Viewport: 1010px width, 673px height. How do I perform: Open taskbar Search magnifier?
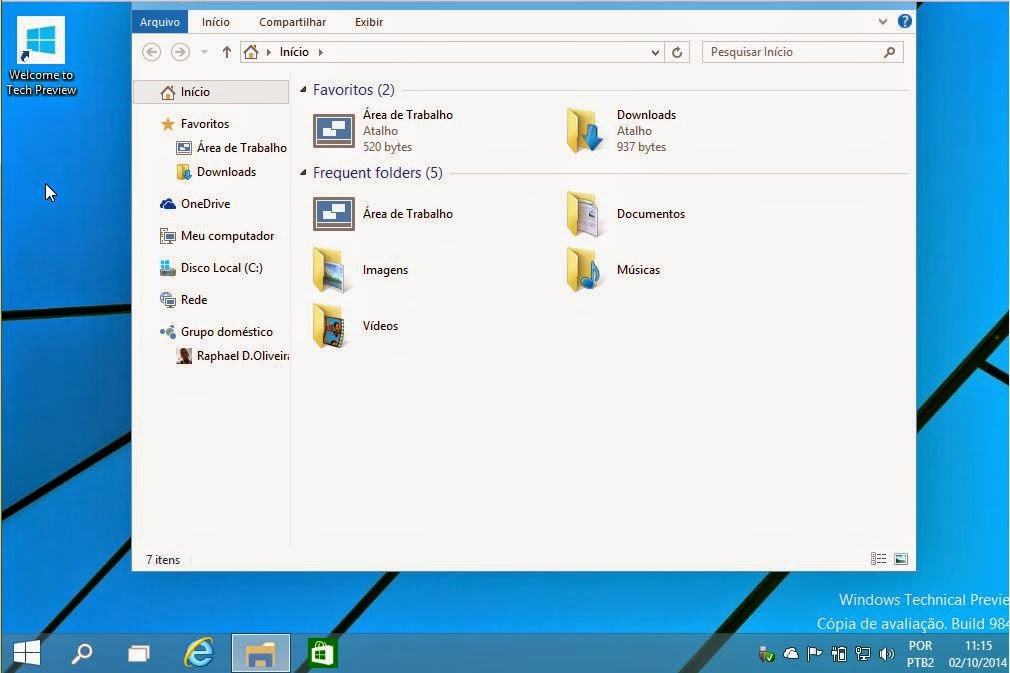point(82,654)
